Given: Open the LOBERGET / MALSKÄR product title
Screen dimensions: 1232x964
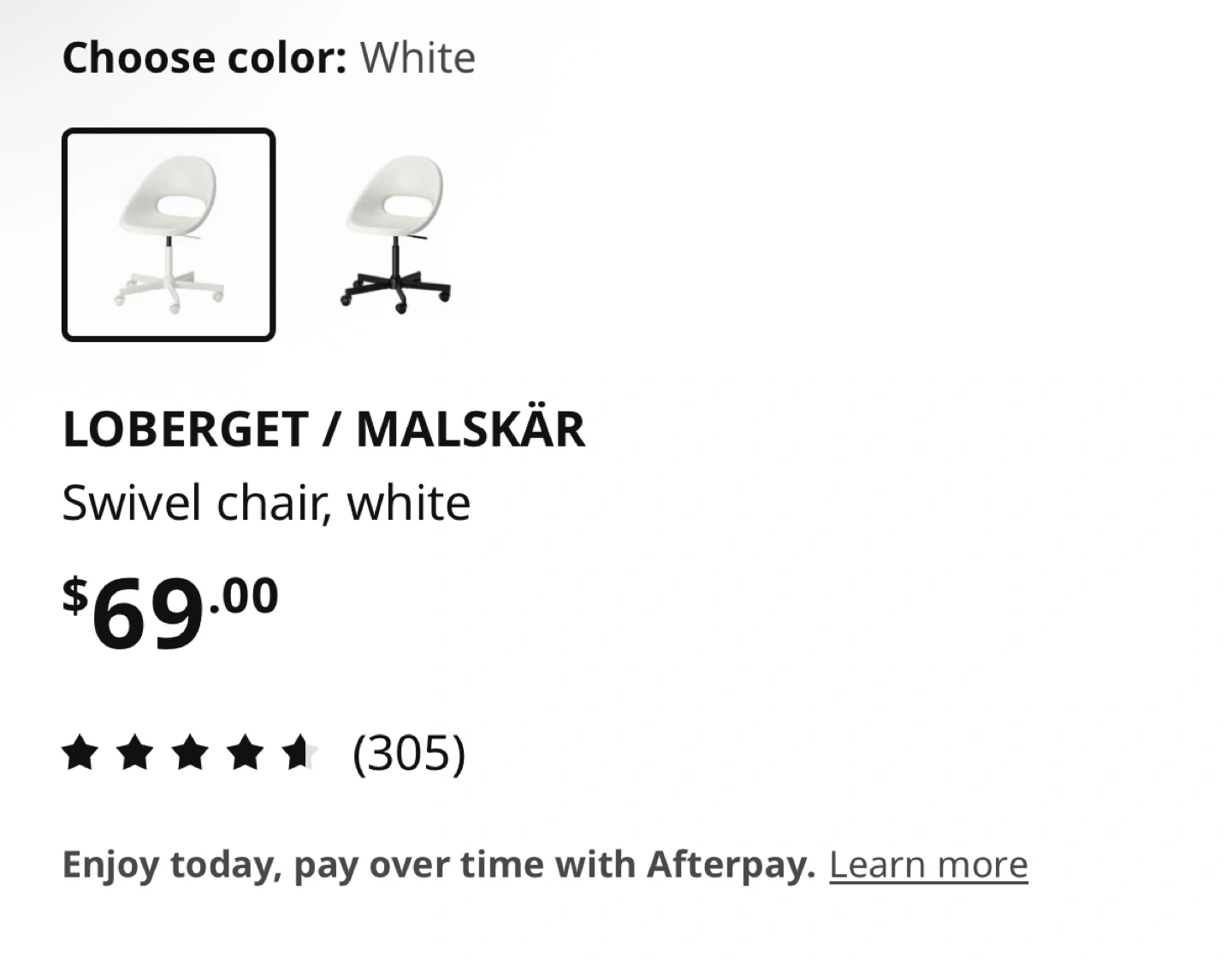Looking at the screenshot, I should click(x=324, y=429).
